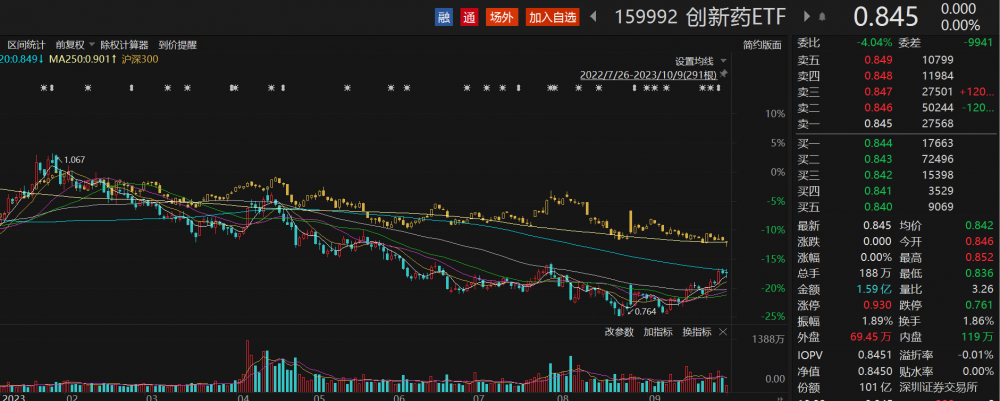Open the 区间统计 interval statistics tool
This screenshot has height=401, width=1000.
pyautogui.click(x=27, y=45)
